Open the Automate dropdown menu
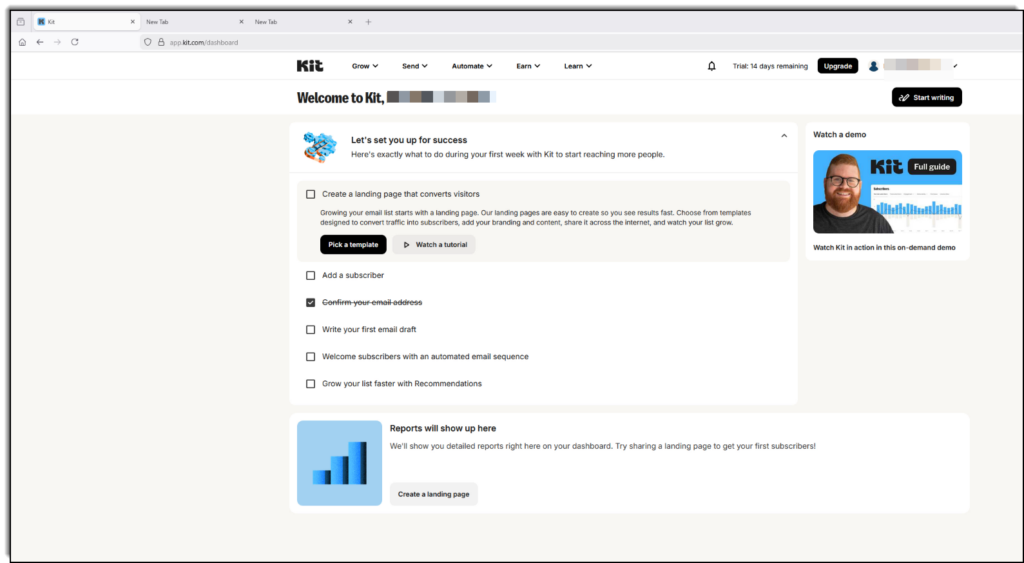The height and width of the screenshot is (563, 1024). [472, 66]
